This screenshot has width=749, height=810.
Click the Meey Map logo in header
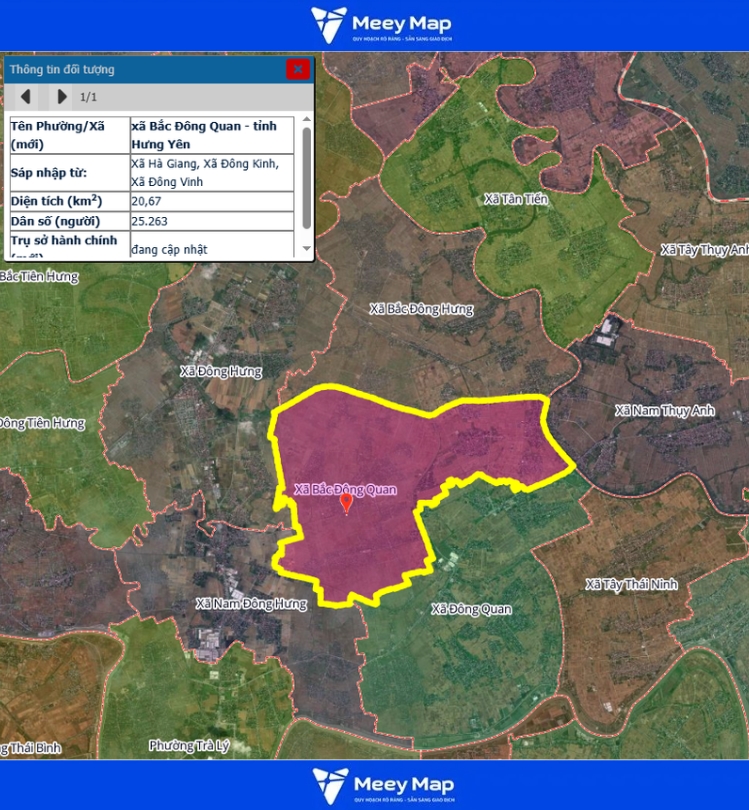click(x=381, y=25)
